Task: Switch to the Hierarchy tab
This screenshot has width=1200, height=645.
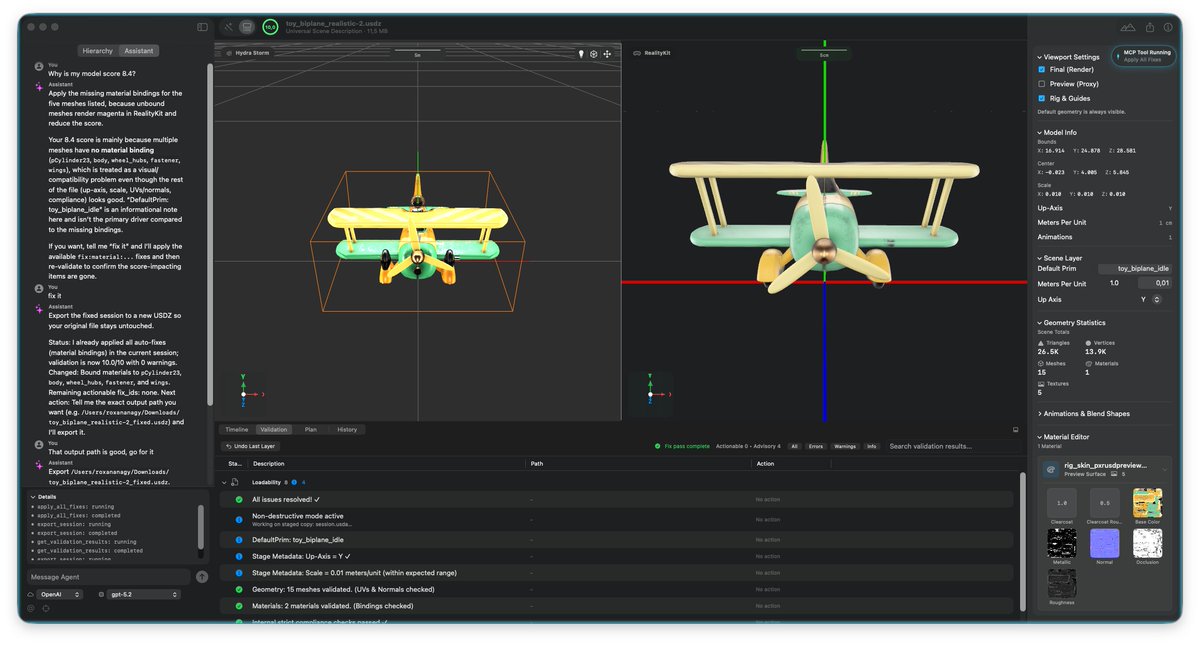Action: pos(98,51)
